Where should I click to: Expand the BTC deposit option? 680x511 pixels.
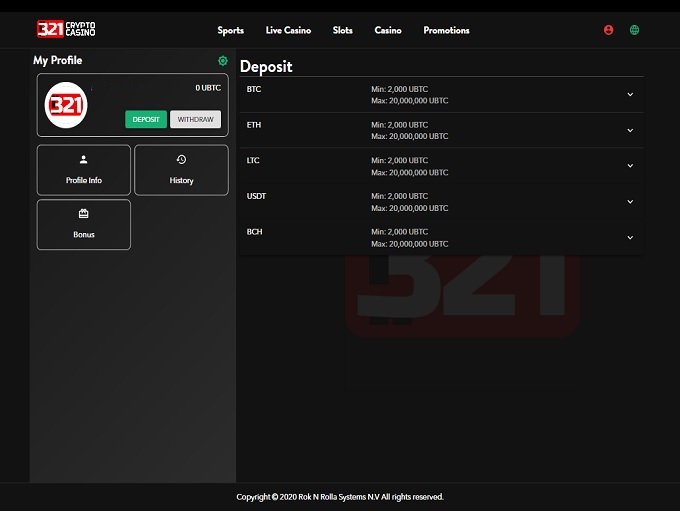630,94
